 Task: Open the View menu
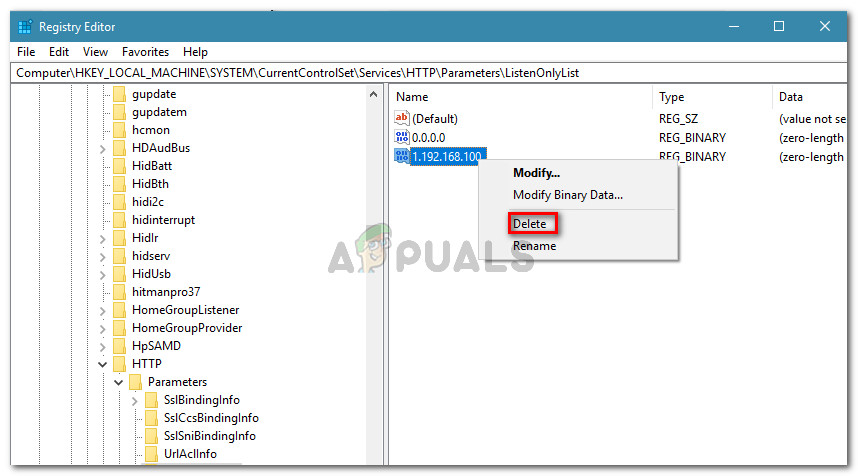click(95, 52)
